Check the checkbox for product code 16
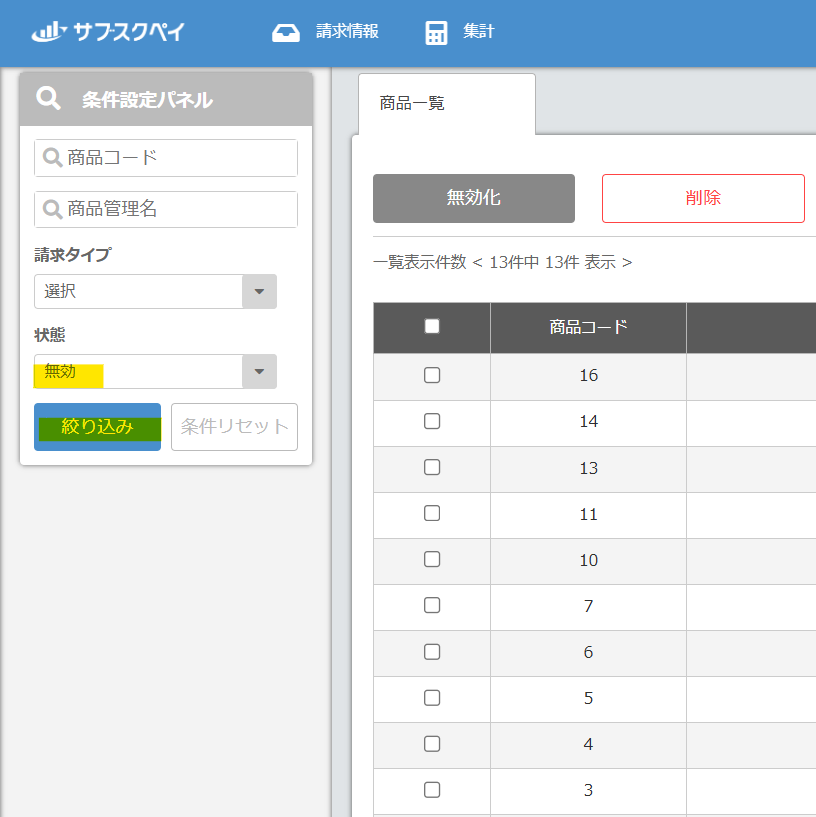Viewport: 816px width, 817px height. point(431,375)
